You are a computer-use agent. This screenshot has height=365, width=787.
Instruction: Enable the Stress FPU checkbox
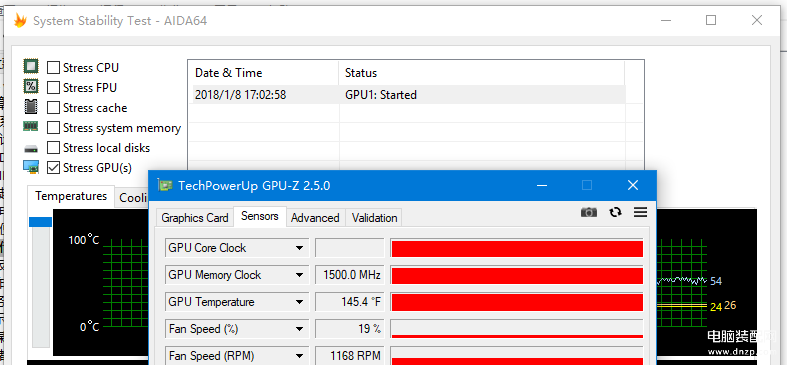(x=53, y=87)
